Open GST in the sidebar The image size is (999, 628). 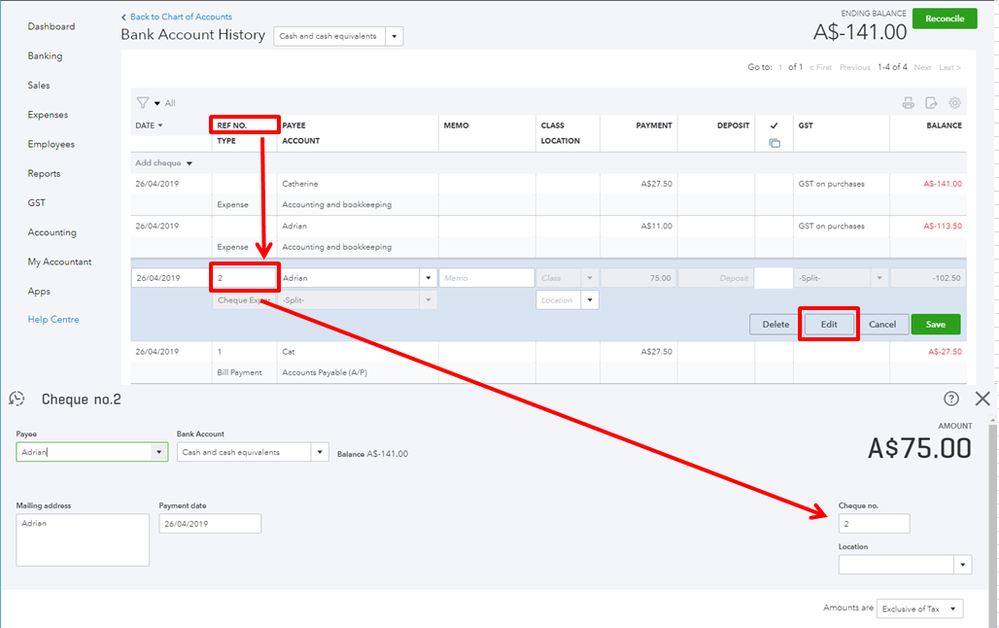pyautogui.click(x=36, y=203)
